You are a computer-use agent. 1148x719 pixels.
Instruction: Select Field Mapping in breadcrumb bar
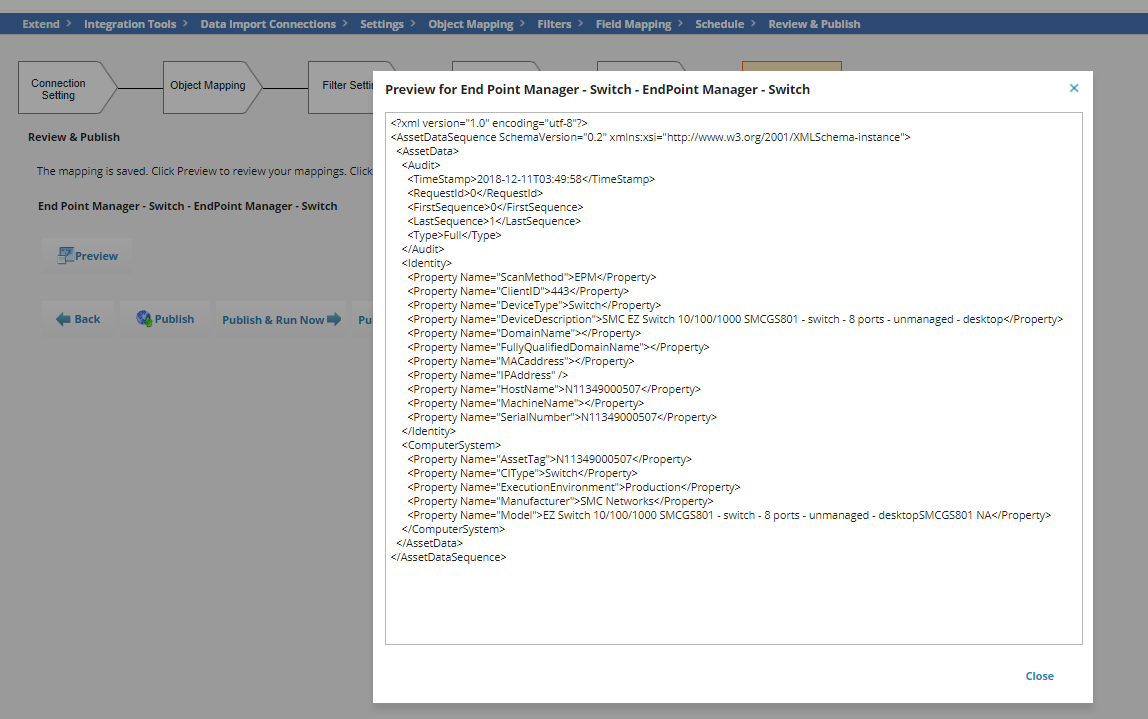pos(633,24)
